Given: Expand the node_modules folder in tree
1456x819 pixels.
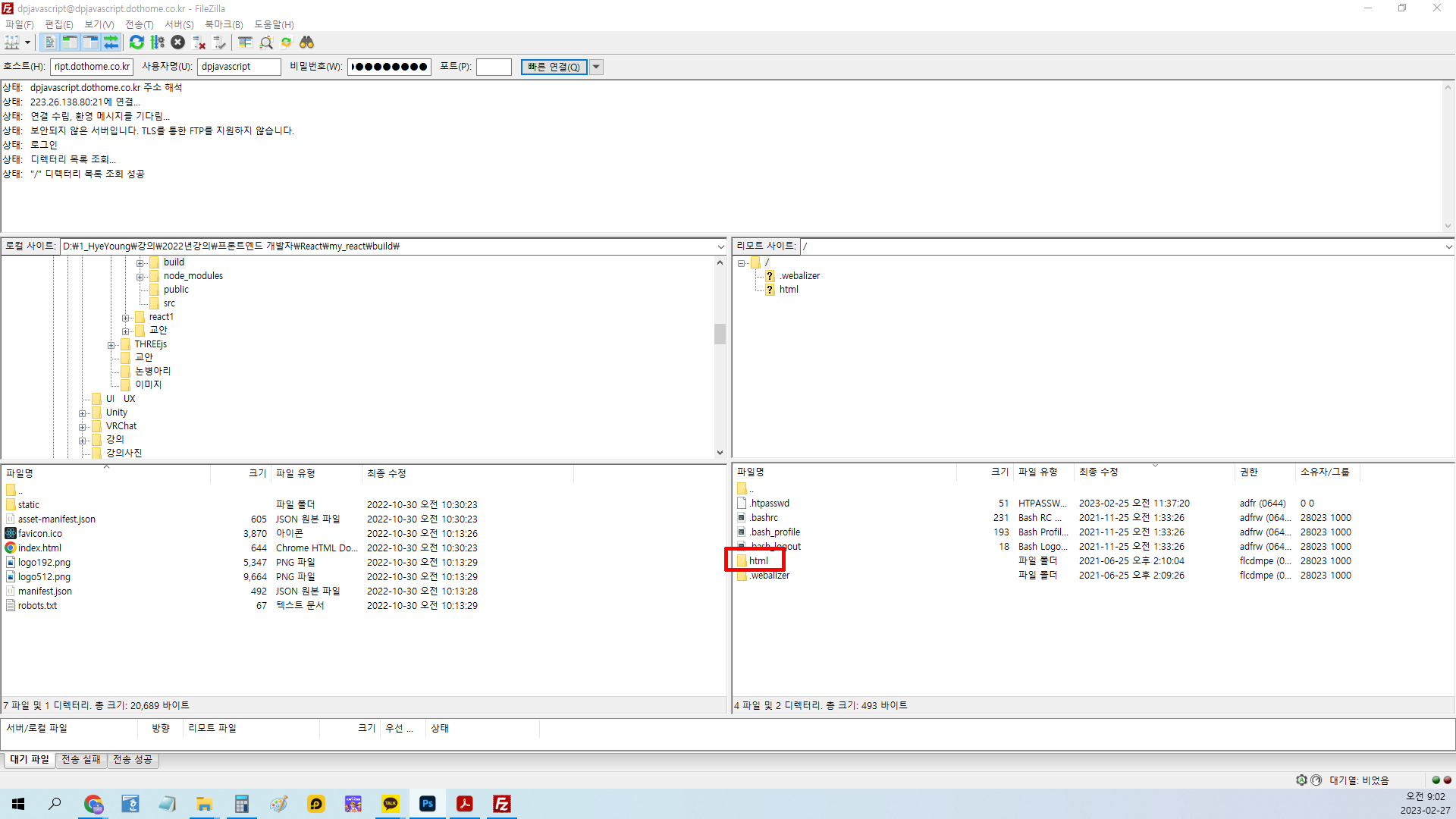Looking at the screenshot, I should (x=140, y=276).
